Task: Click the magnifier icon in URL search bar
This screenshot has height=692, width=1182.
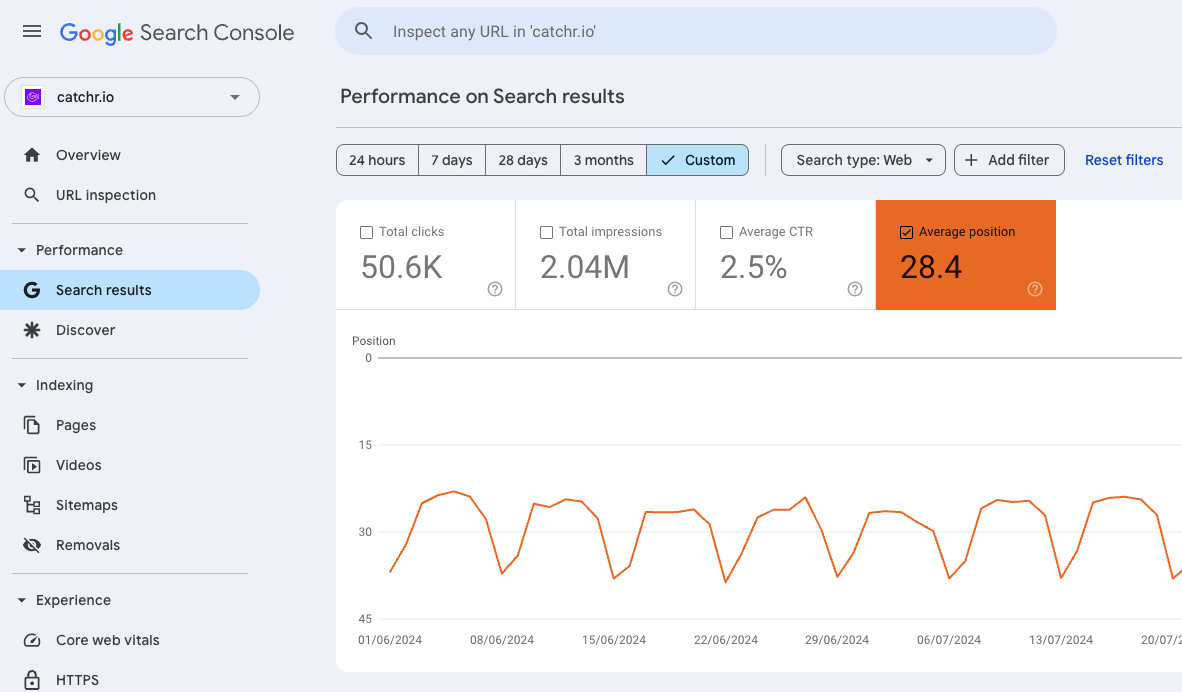Action: point(363,31)
